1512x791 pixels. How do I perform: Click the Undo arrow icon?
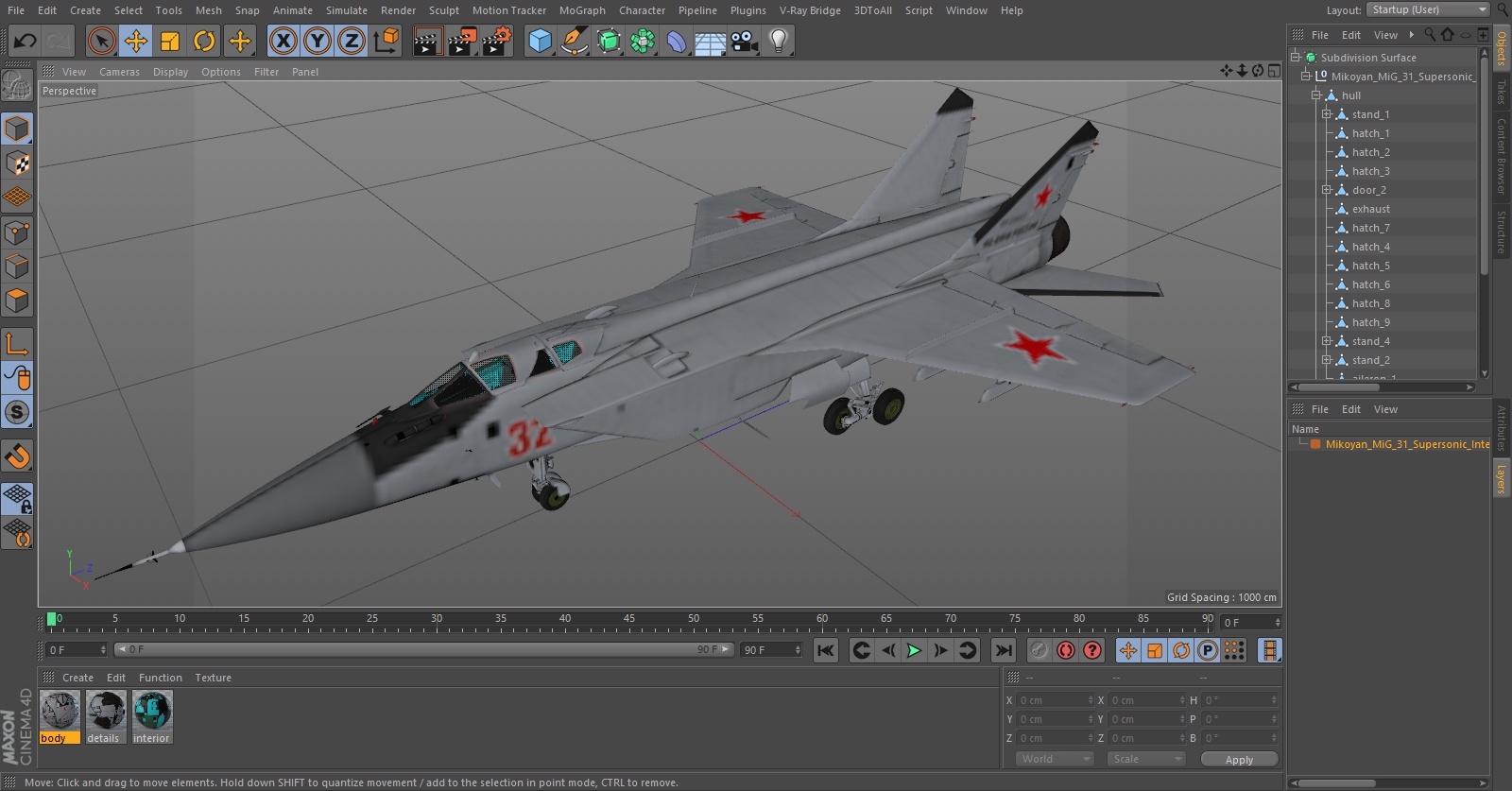click(x=26, y=41)
